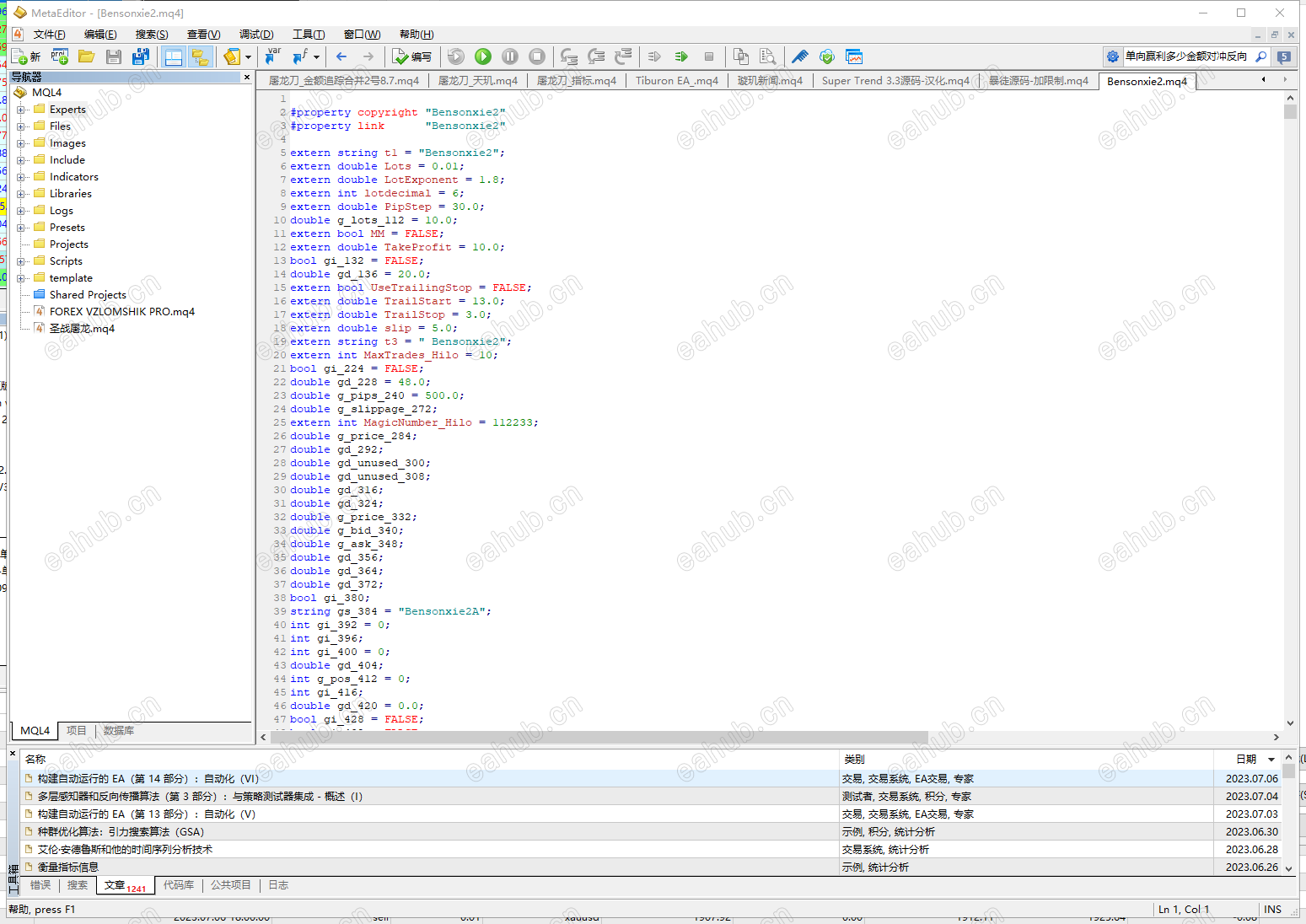Click the blue comb styler icon
This screenshot has height=924, width=1306.
800,56
